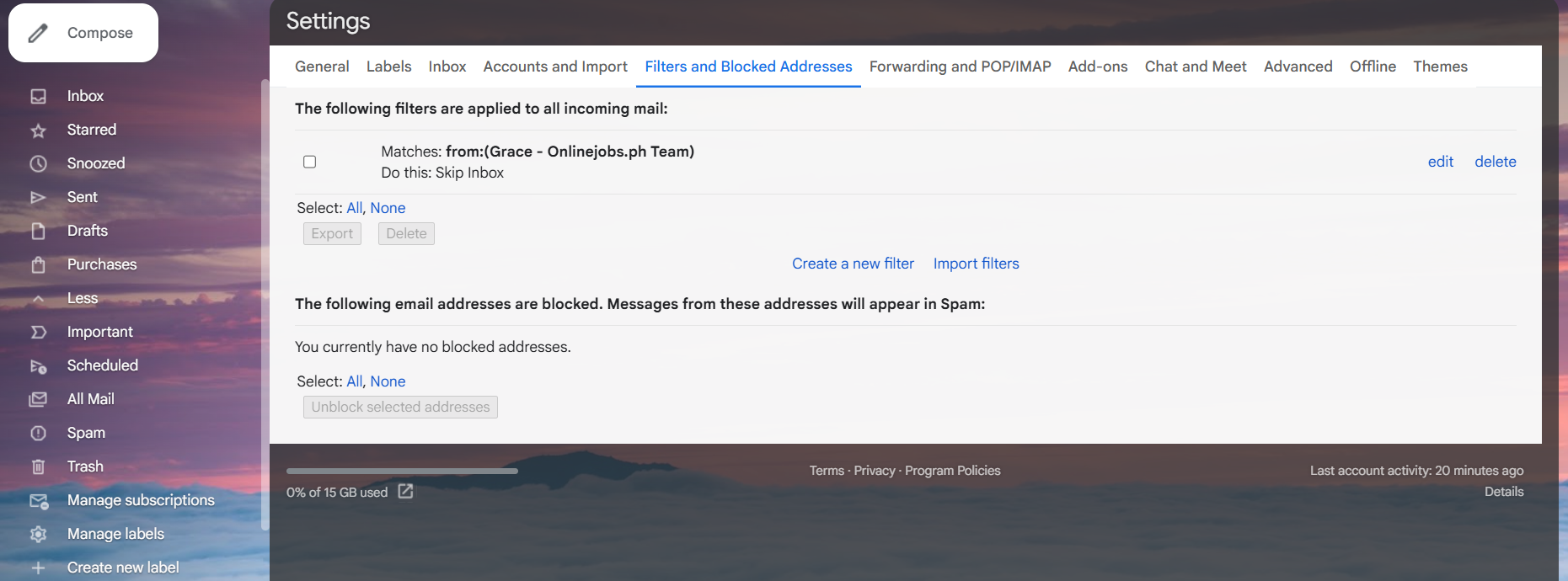Click the Drafts document icon
The height and width of the screenshot is (581, 1568).
38,231
